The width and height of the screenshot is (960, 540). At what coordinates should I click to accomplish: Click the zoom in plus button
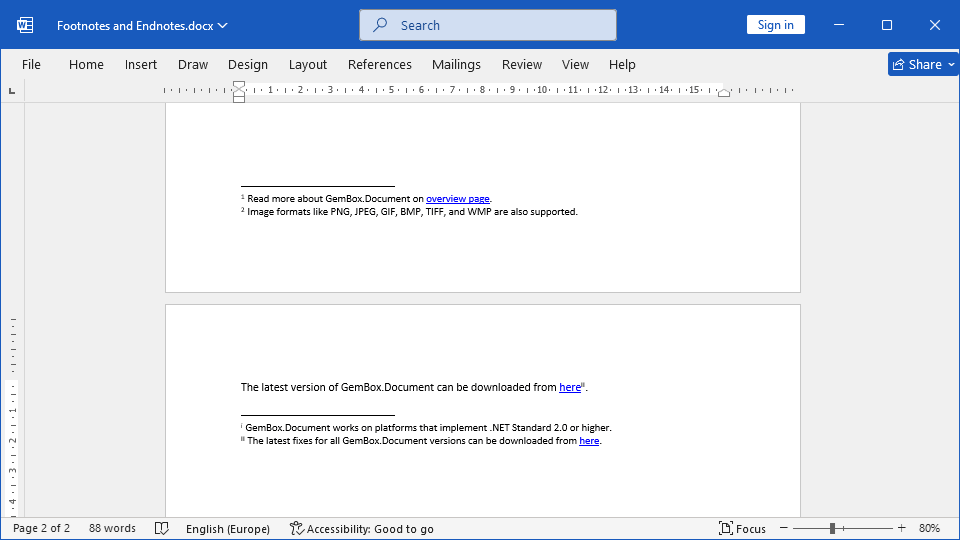coord(901,528)
